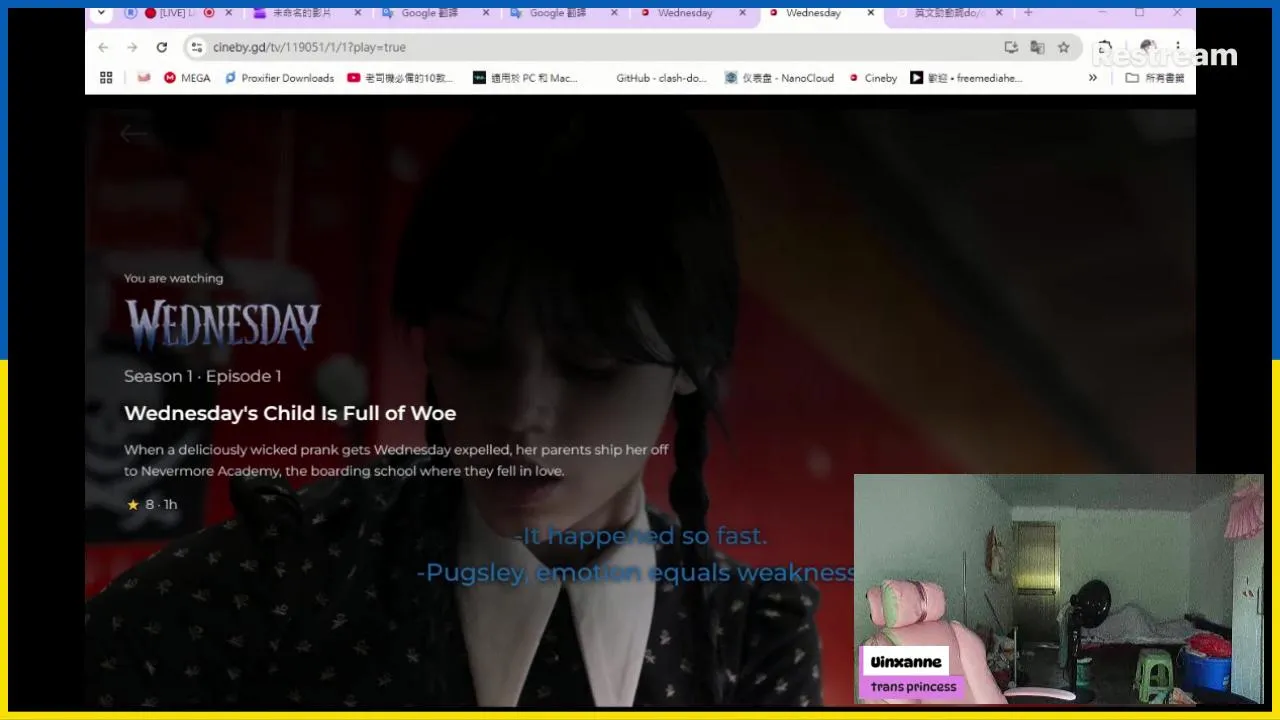Image resolution: width=1280 pixels, height=720 pixels.
Task: Open the apps grid icon in bookmarks bar
Action: (x=106, y=78)
